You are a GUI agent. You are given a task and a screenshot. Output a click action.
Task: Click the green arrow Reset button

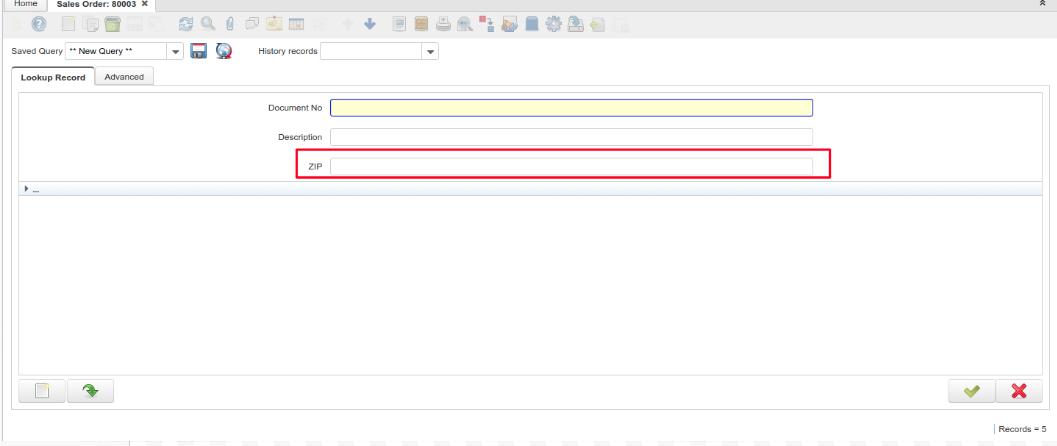pos(90,391)
